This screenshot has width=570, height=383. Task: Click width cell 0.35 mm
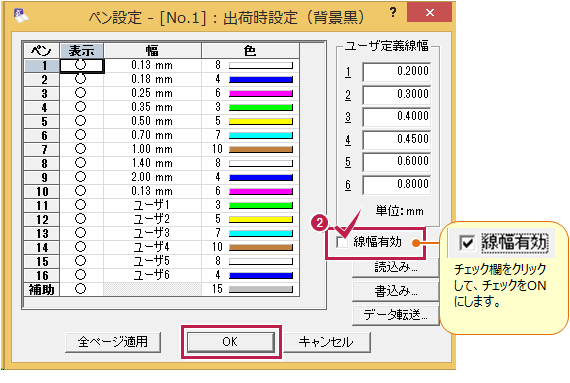coord(152,107)
